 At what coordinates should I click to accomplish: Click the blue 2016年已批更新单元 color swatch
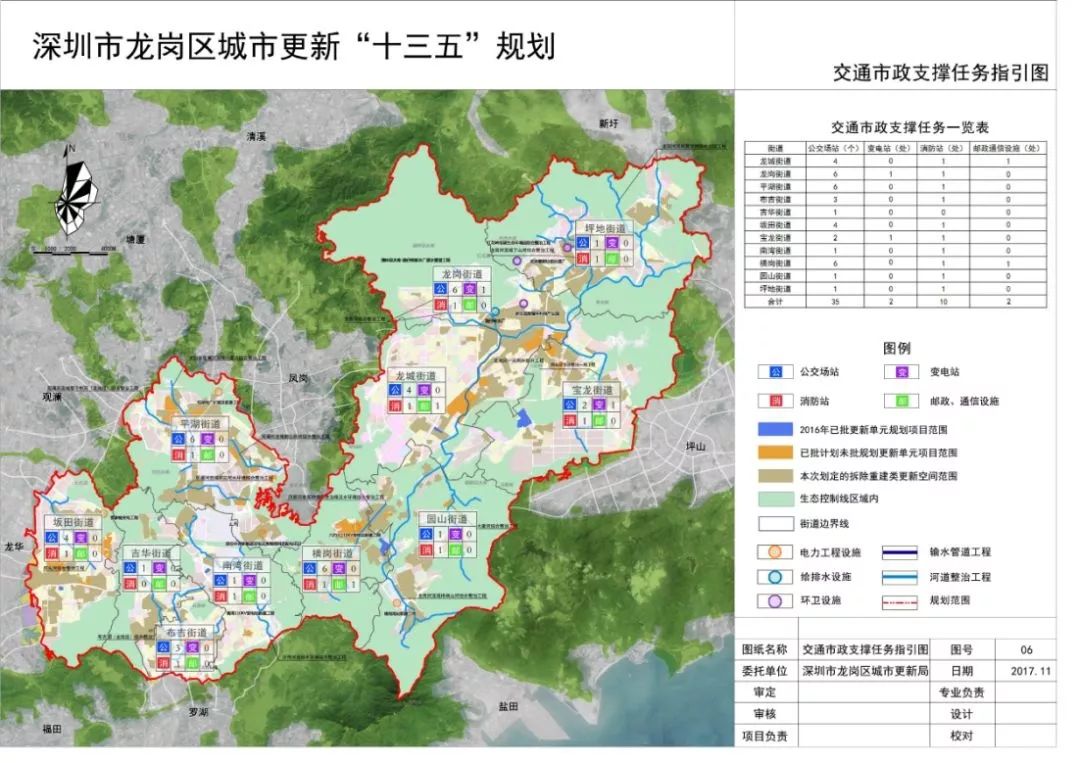[x=775, y=428]
